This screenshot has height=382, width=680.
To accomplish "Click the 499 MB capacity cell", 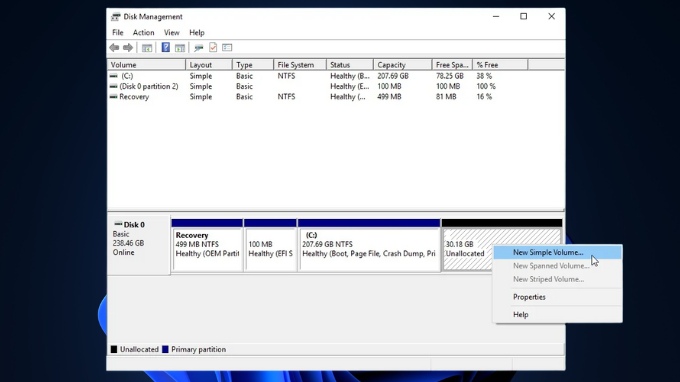I will tap(389, 97).
